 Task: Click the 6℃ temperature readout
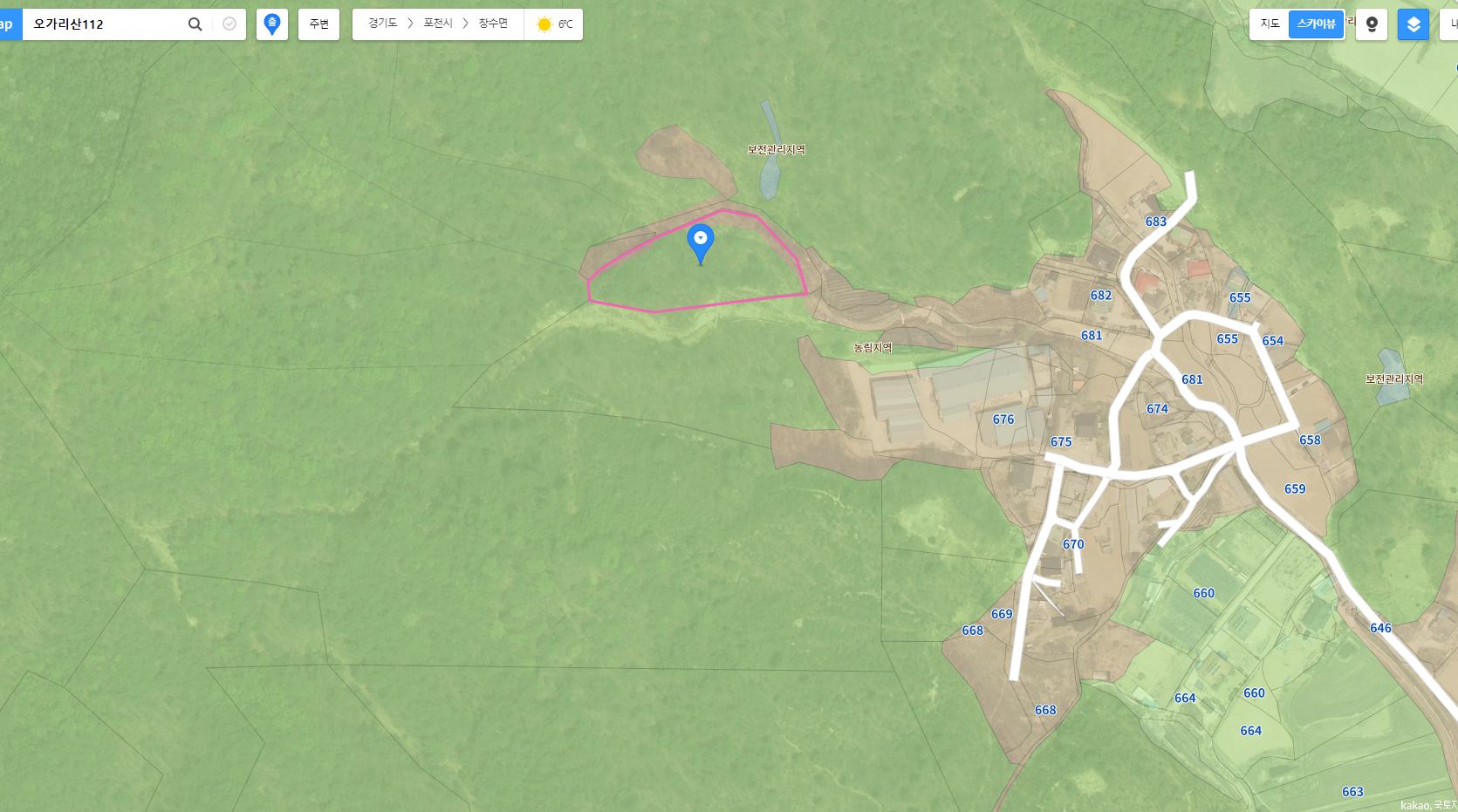click(x=565, y=24)
